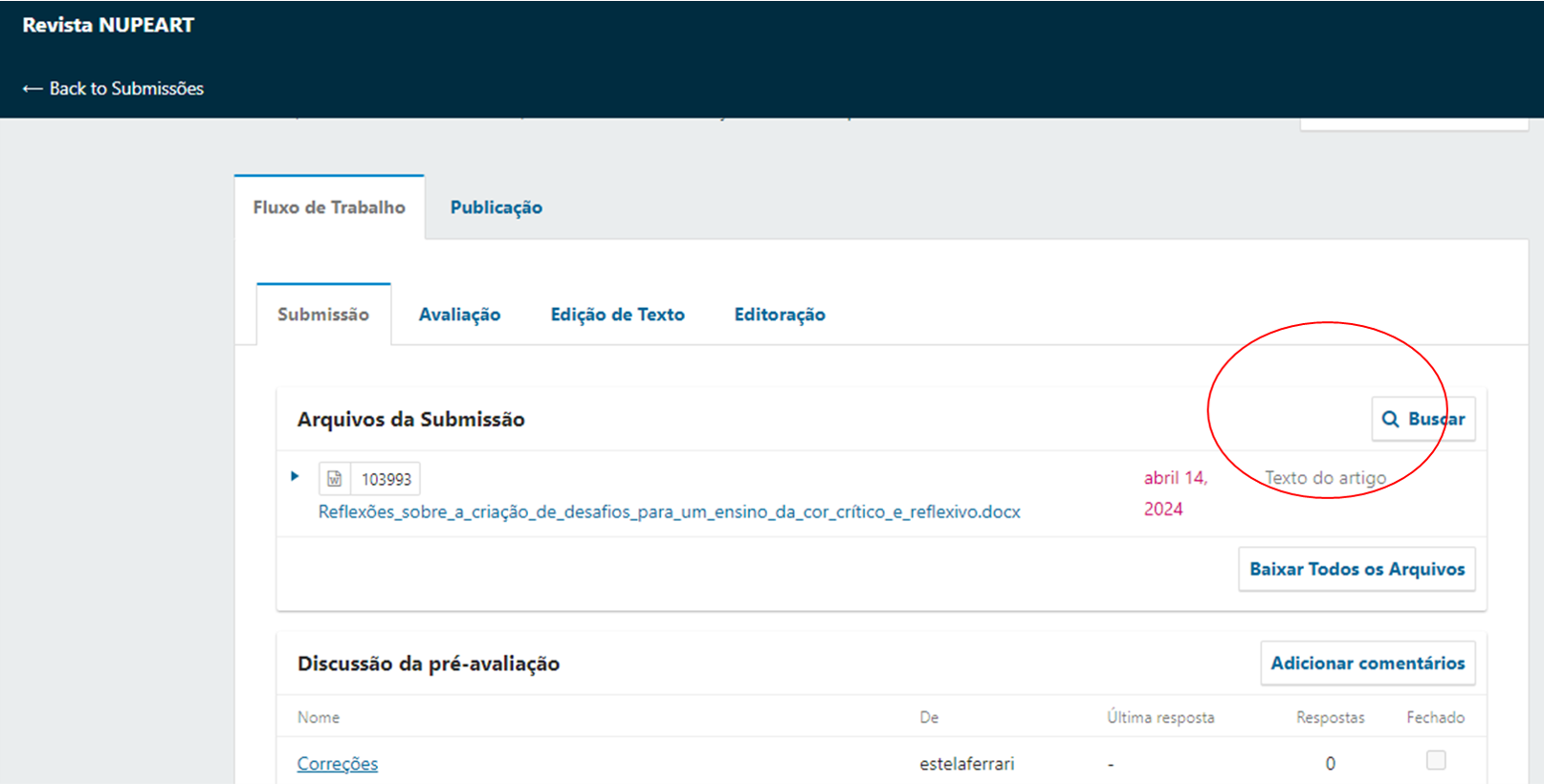Switch to the Publicação tab
Viewport: 1544px width, 784px height.
[496, 207]
